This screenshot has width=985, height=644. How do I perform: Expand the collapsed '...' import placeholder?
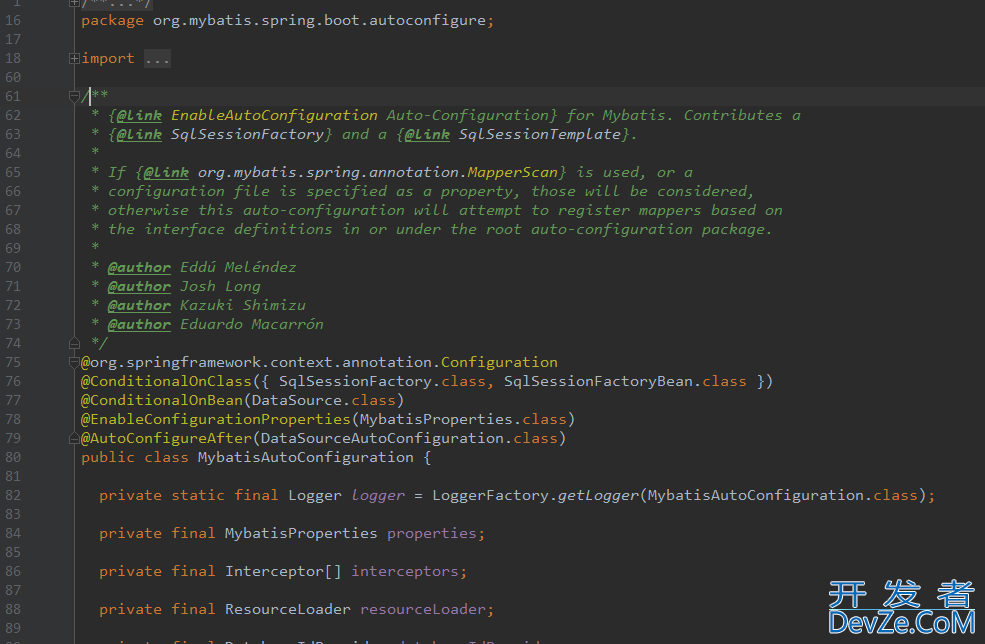point(157,59)
